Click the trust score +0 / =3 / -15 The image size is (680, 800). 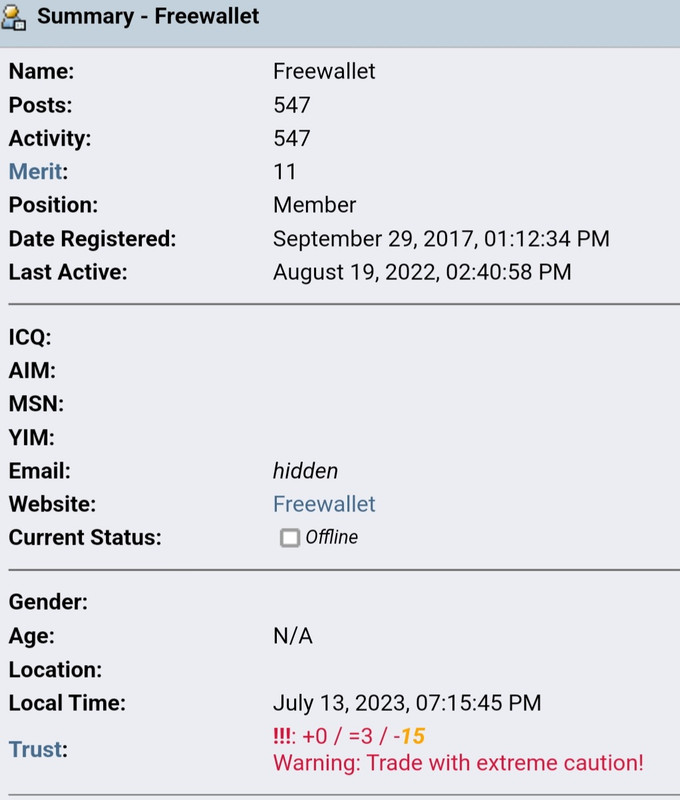coord(363,736)
